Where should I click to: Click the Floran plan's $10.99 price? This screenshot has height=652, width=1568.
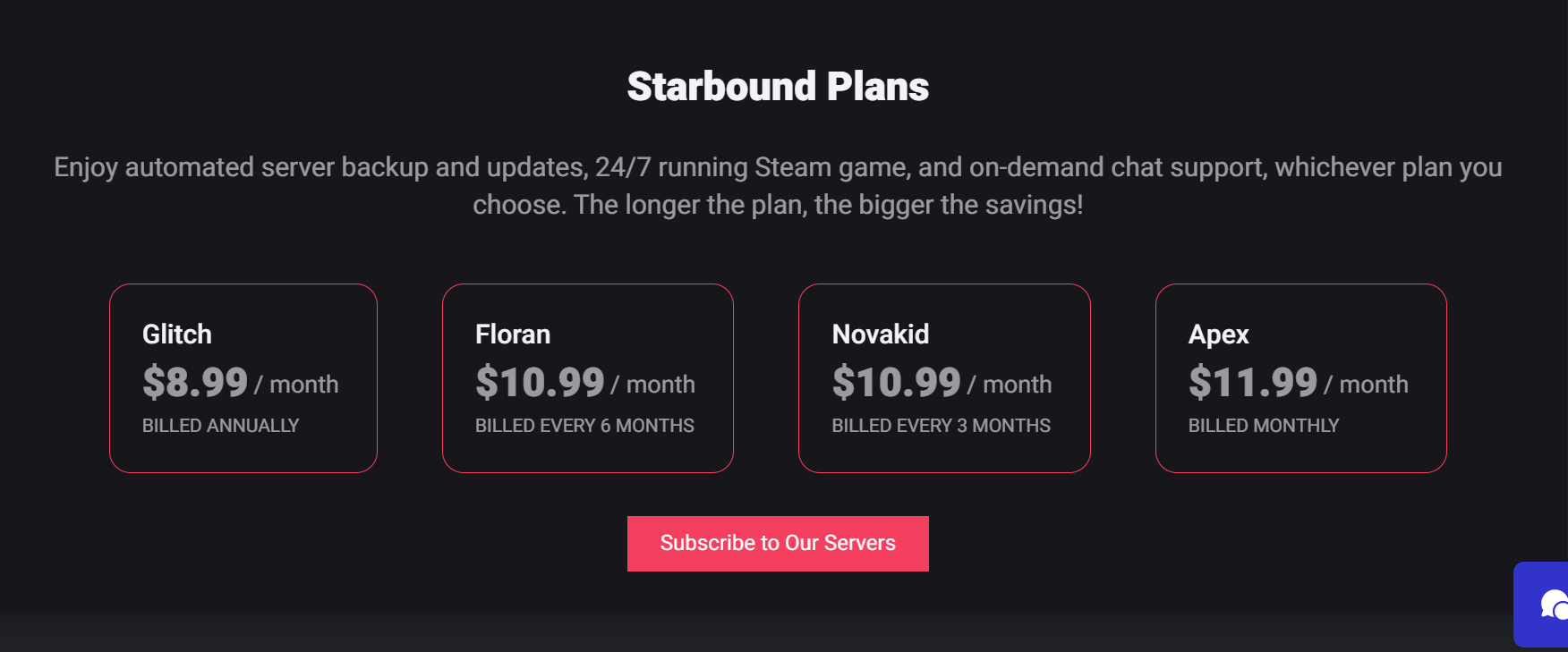(x=540, y=383)
